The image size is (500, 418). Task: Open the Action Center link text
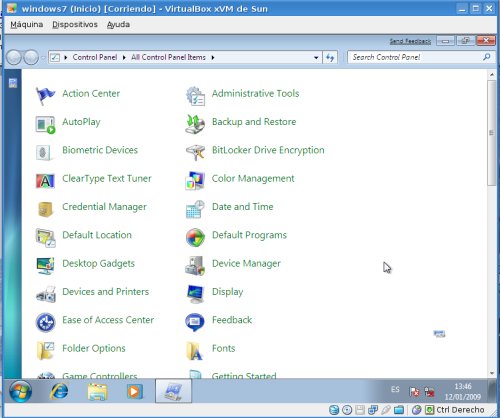(91, 93)
